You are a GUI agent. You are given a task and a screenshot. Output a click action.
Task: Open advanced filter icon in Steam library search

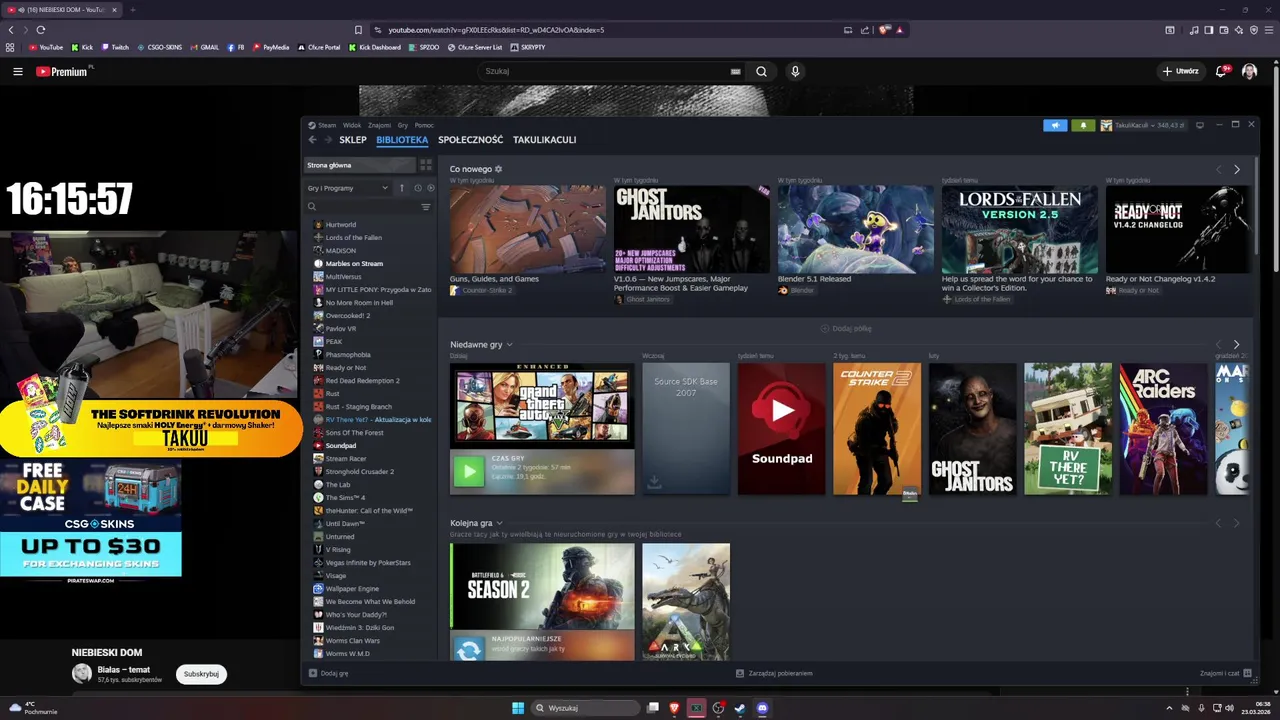426,207
